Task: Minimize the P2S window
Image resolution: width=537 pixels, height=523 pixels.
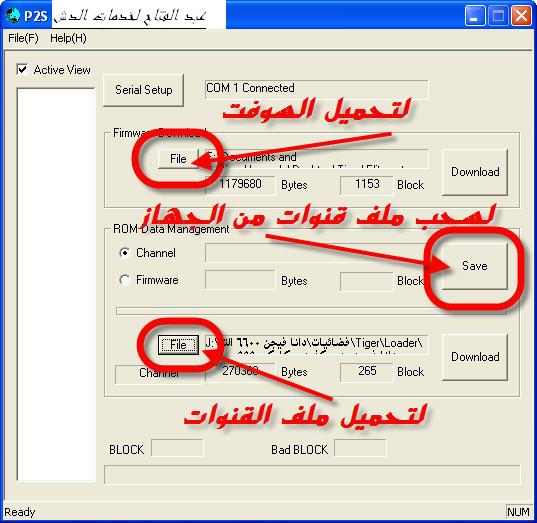Action: pyautogui.click(x=475, y=15)
